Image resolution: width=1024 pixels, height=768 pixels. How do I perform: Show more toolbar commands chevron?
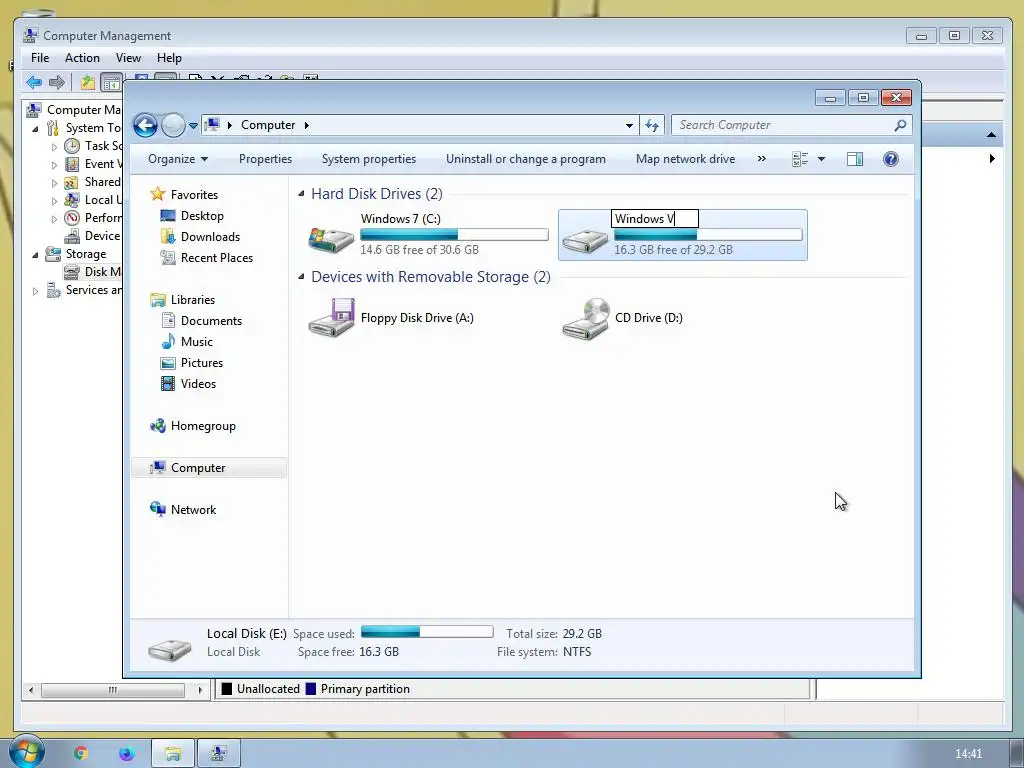pos(761,159)
